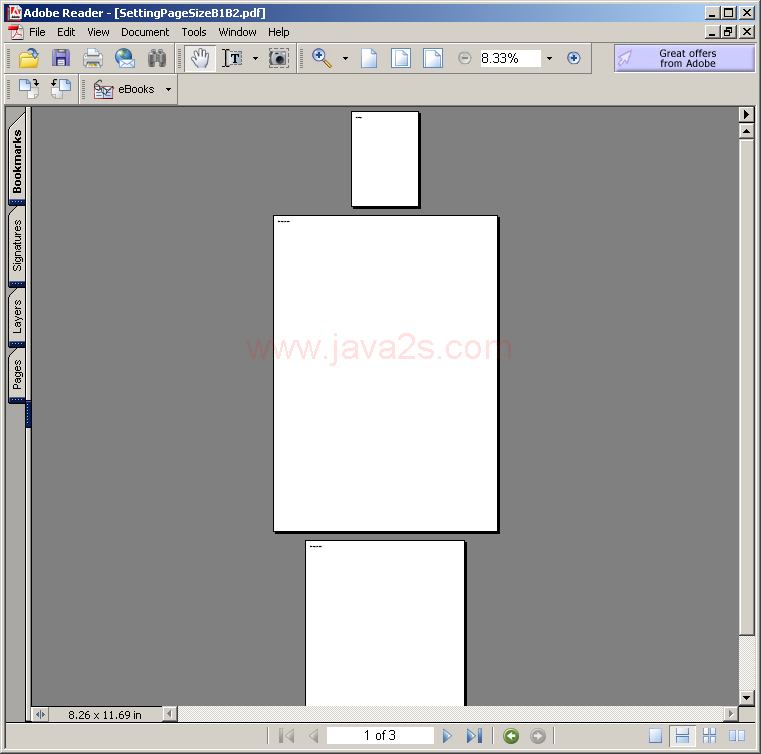The image size is (761, 754).
Task: Click the '8.26 x 11.69 in' page size readout
Action: tap(105, 715)
